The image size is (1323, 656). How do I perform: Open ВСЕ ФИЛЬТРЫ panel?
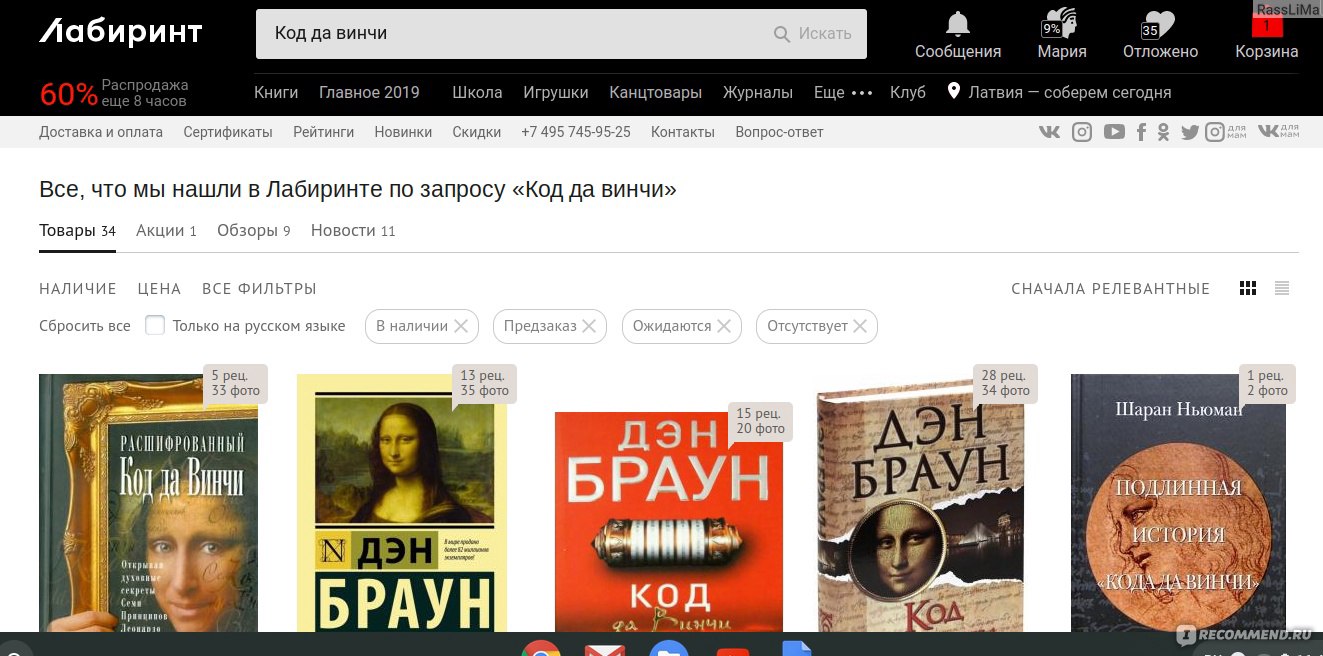pyautogui.click(x=259, y=289)
